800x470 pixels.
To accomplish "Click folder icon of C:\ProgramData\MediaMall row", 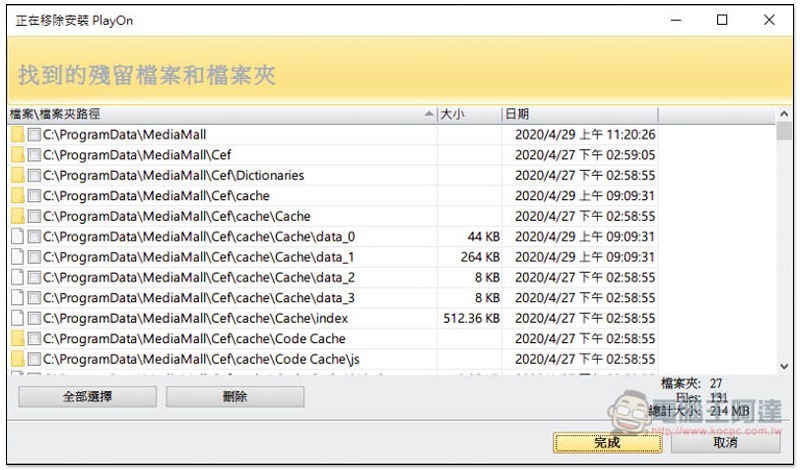I will tap(17, 135).
